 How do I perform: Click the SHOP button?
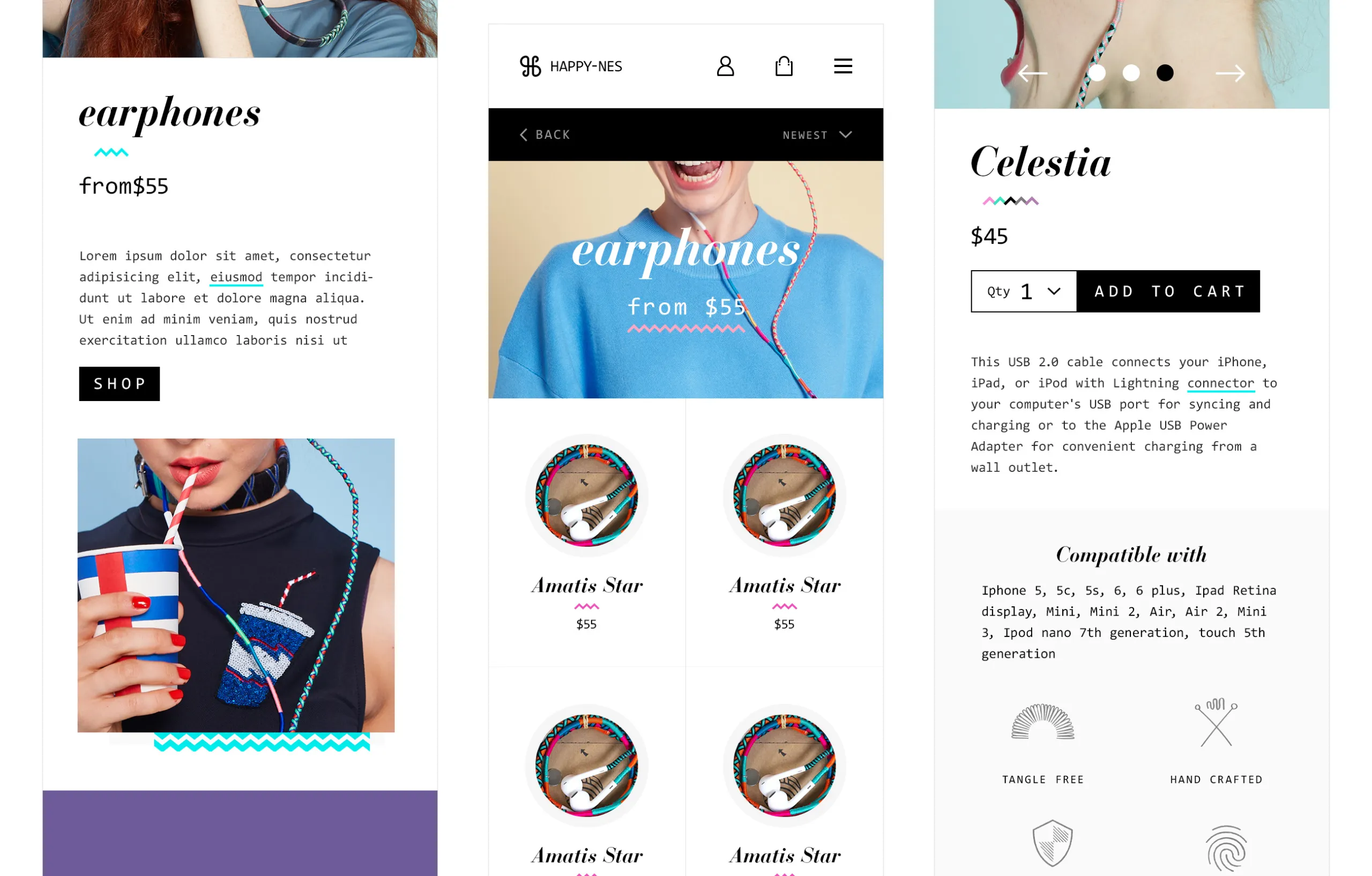point(120,383)
